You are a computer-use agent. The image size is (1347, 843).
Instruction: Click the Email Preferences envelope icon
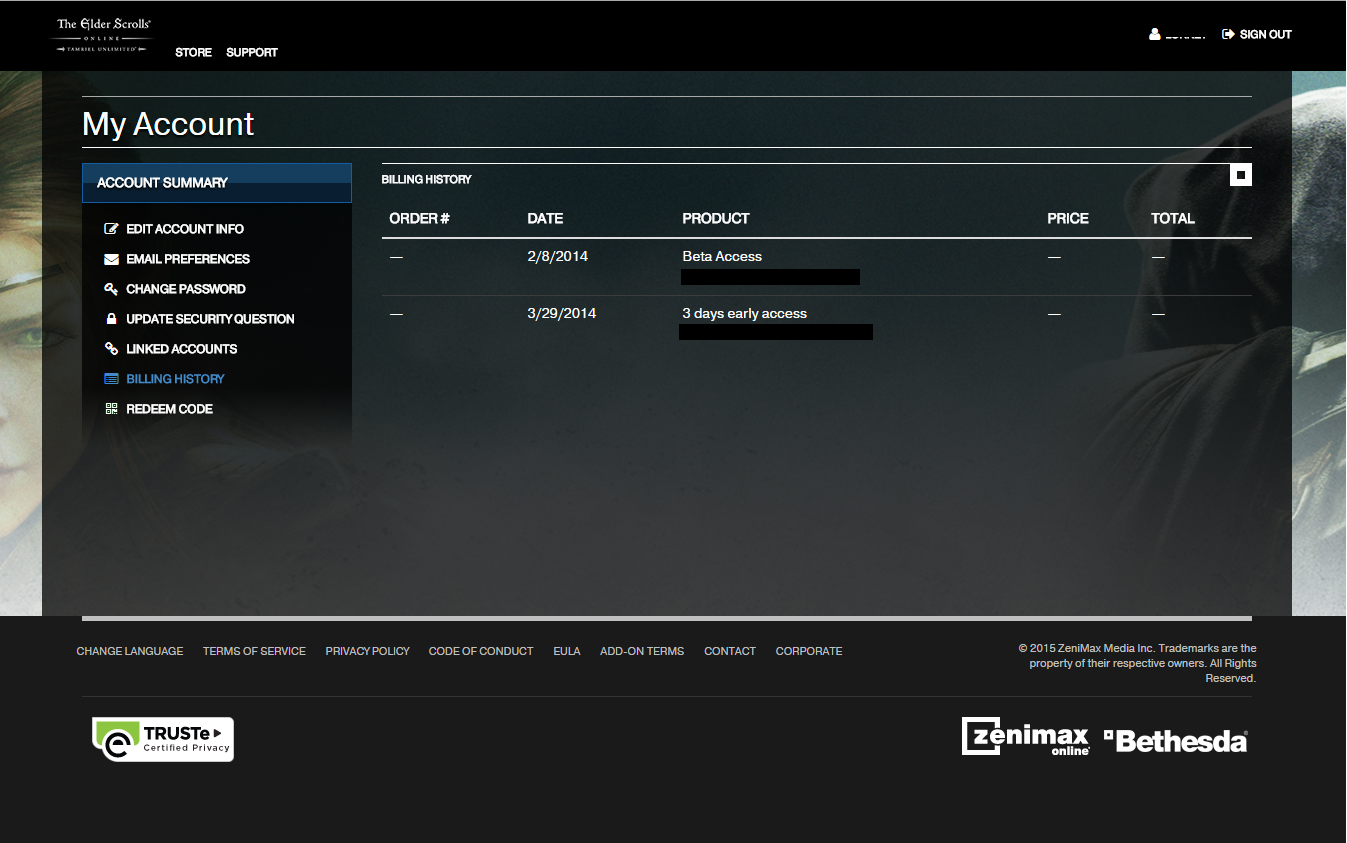click(111, 259)
